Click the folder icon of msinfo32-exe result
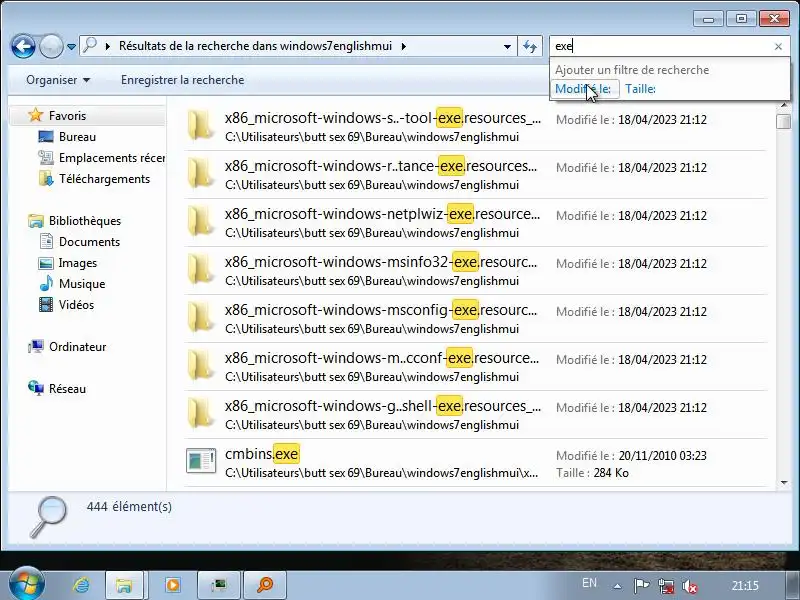800x600 pixels. pos(200,269)
